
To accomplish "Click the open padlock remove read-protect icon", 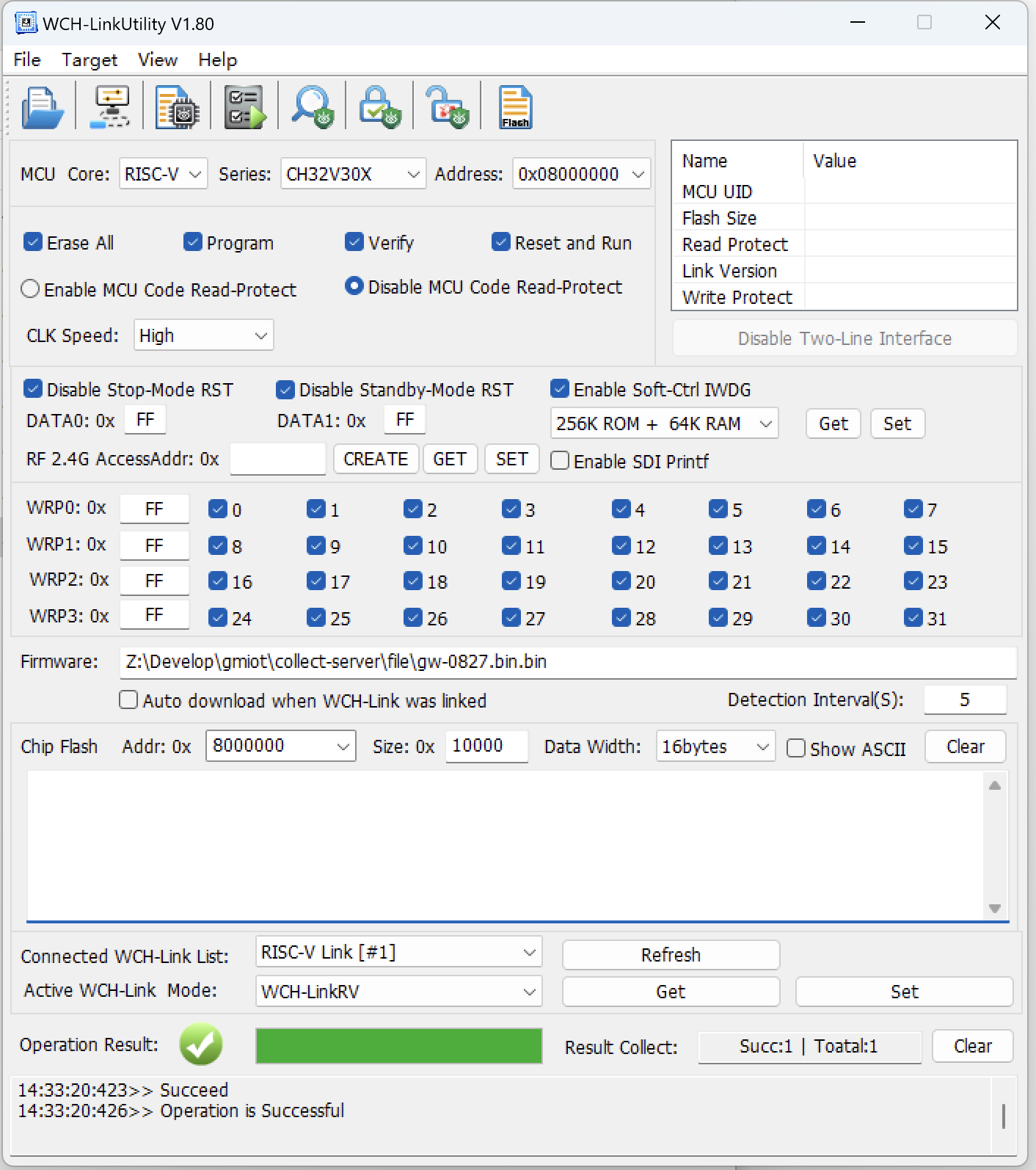I will pos(447,108).
